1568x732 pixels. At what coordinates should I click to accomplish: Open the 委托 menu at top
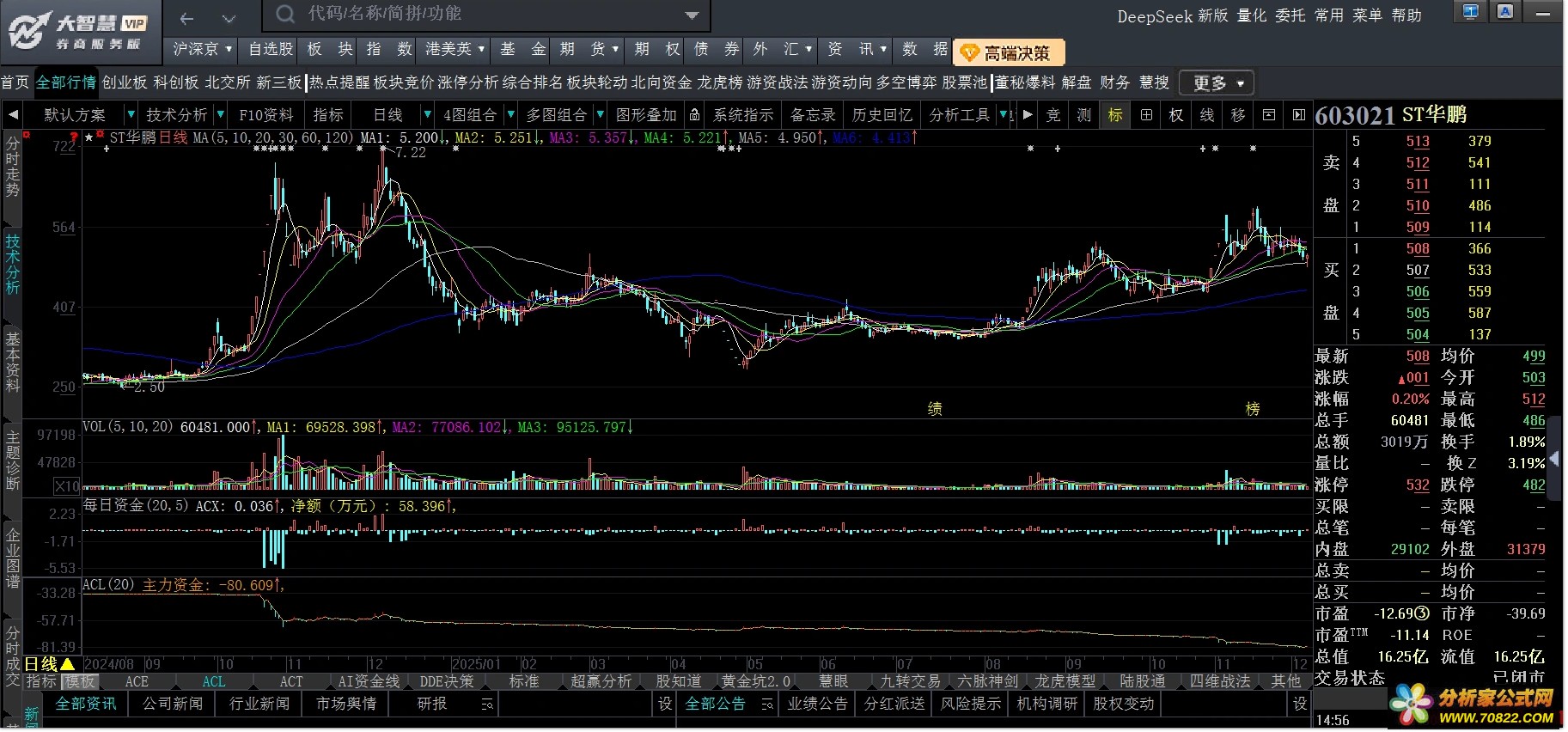[1290, 15]
